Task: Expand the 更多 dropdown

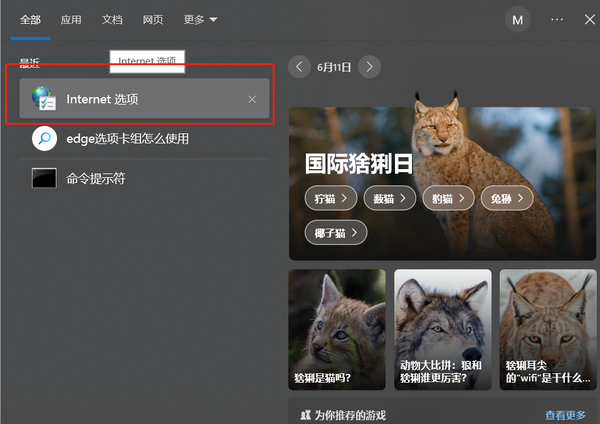Action: click(200, 20)
